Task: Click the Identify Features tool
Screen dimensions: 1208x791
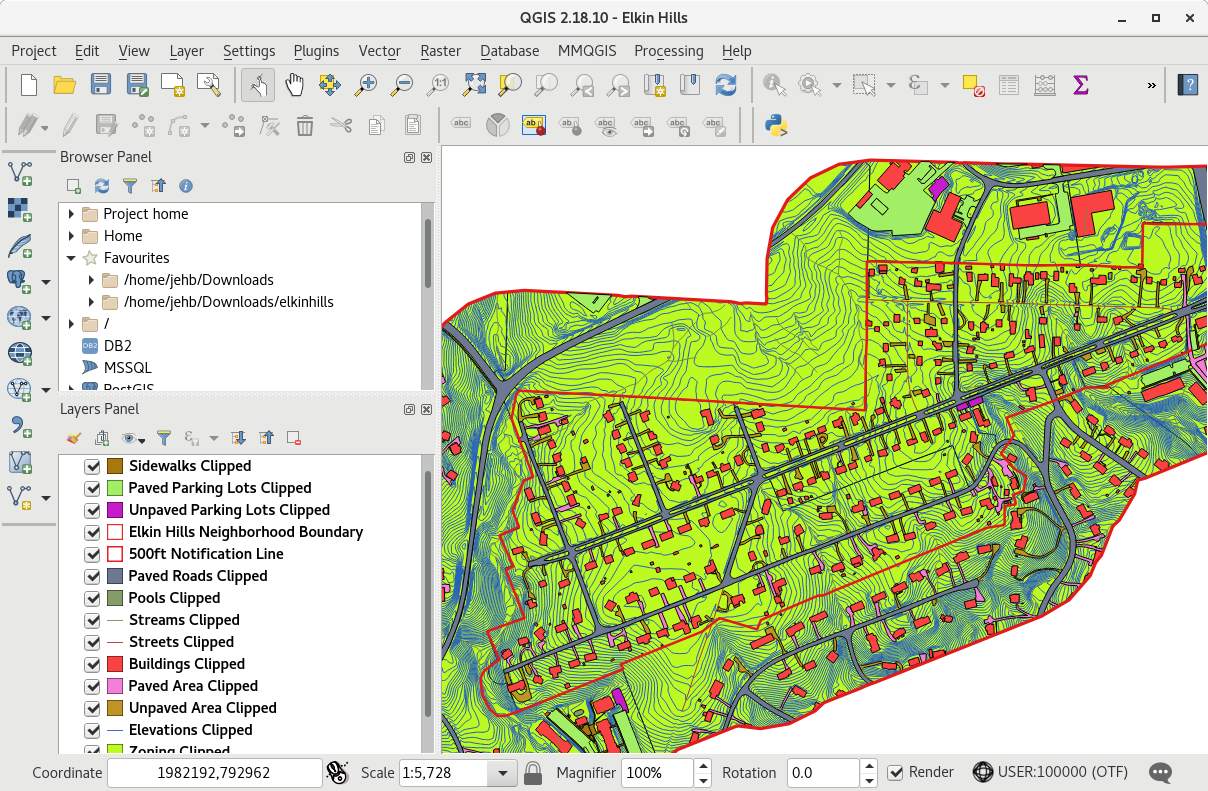Action: 773,85
